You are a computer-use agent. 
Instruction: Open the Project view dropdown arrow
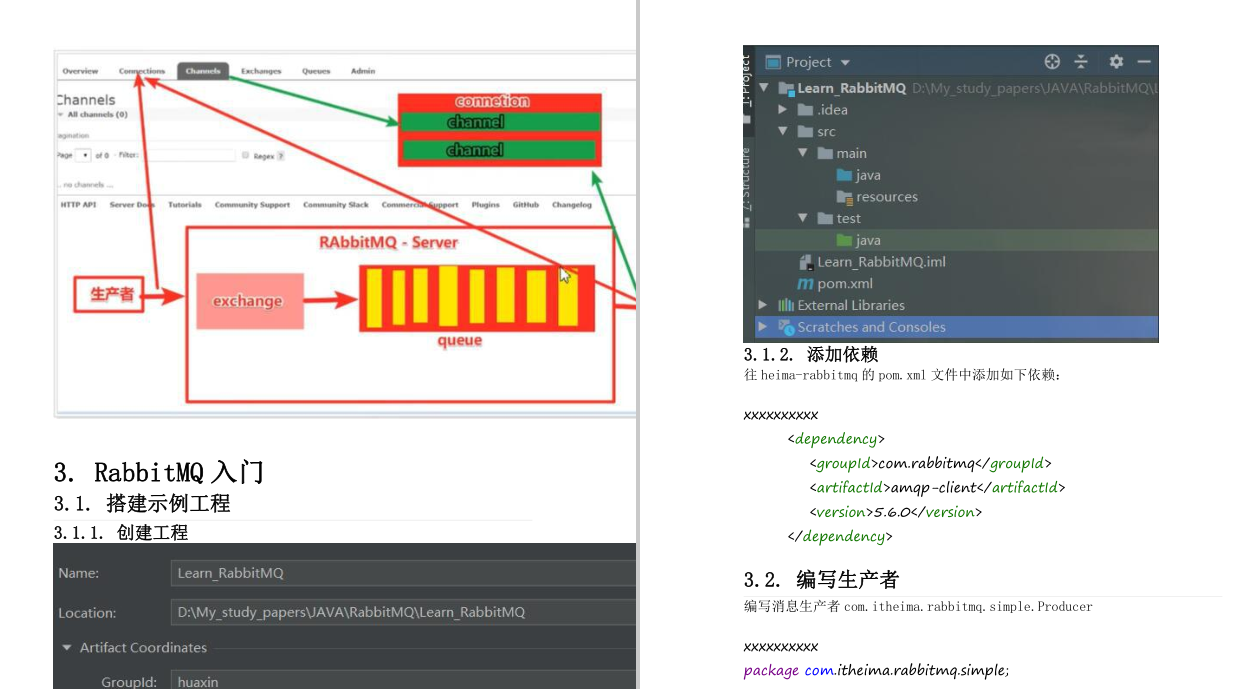[x=843, y=62]
